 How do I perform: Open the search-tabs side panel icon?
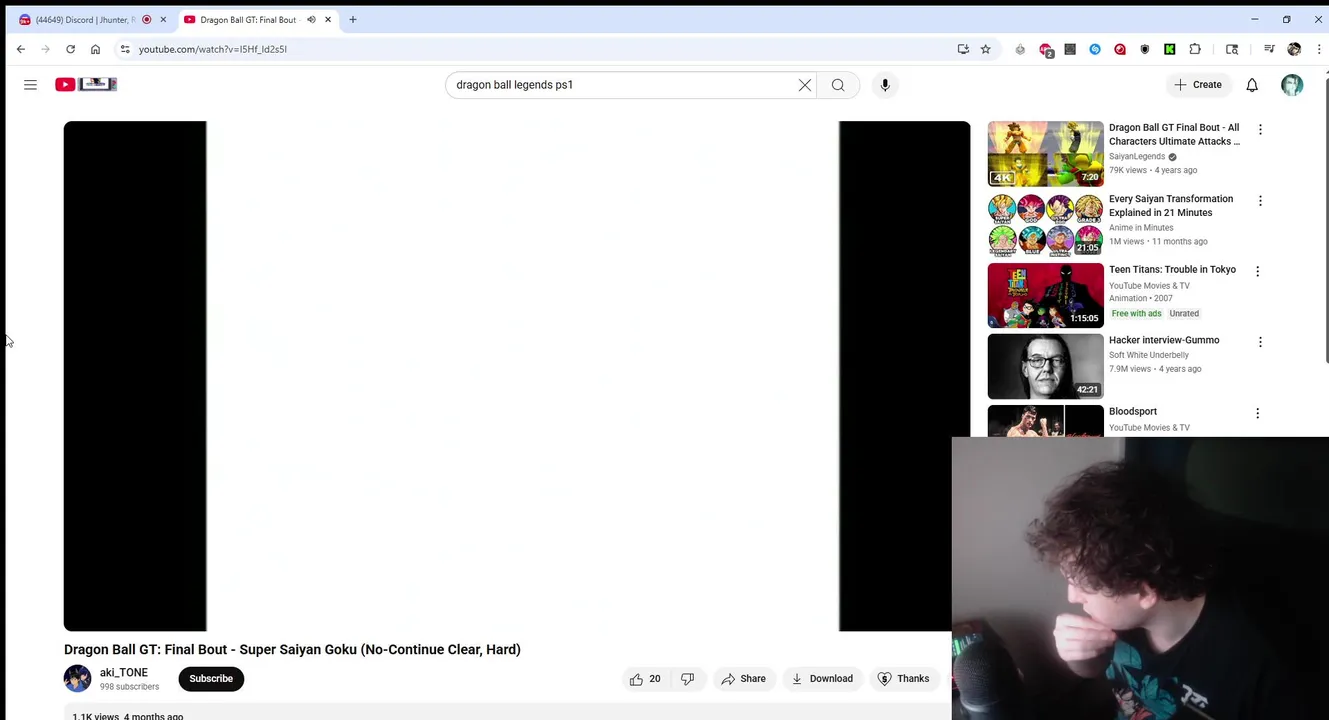pyautogui.click(x=1232, y=49)
